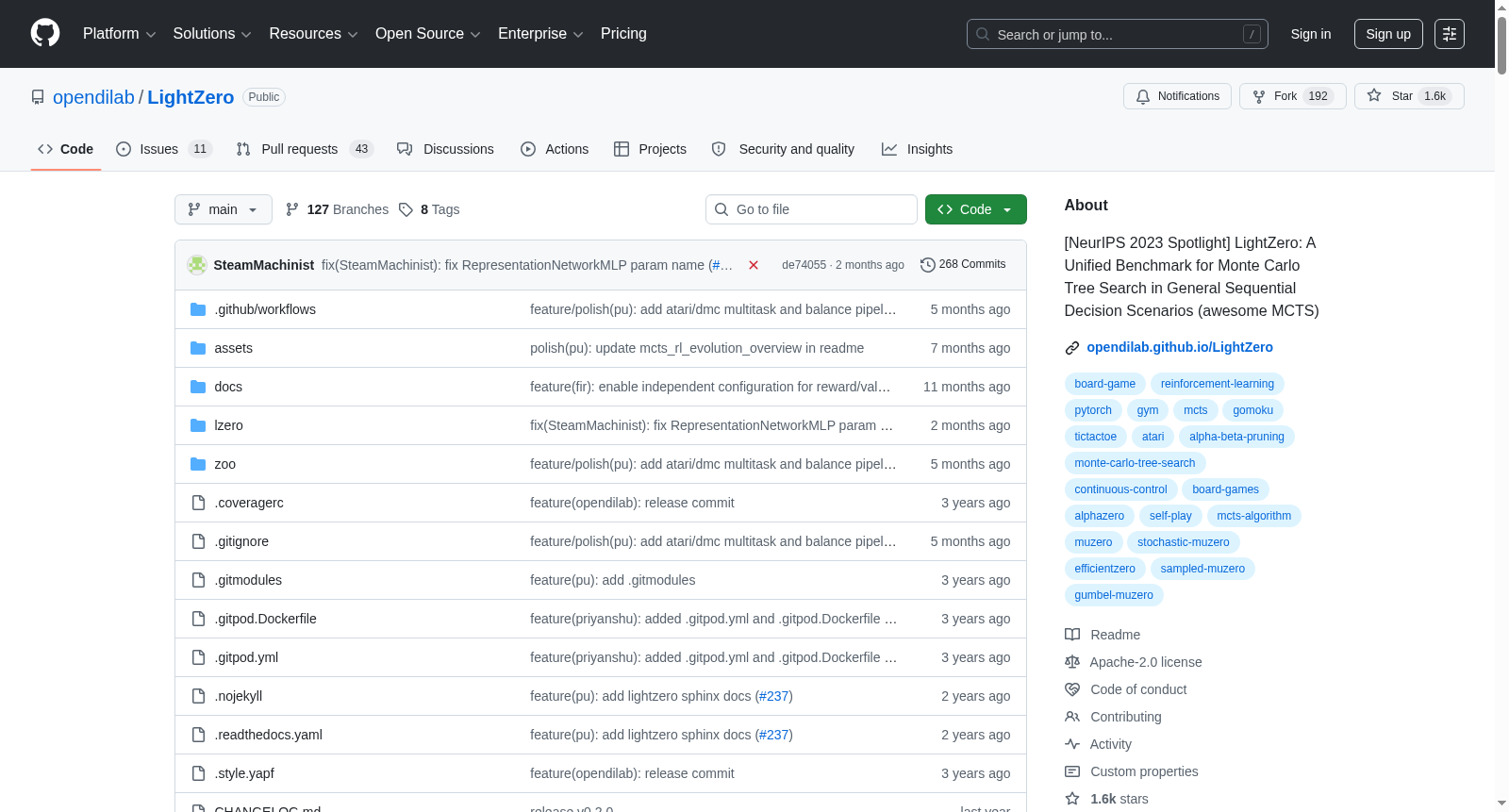Click the scale icon next to Apache-2.0 license
This screenshot has width=1509, height=812.
tap(1072, 662)
